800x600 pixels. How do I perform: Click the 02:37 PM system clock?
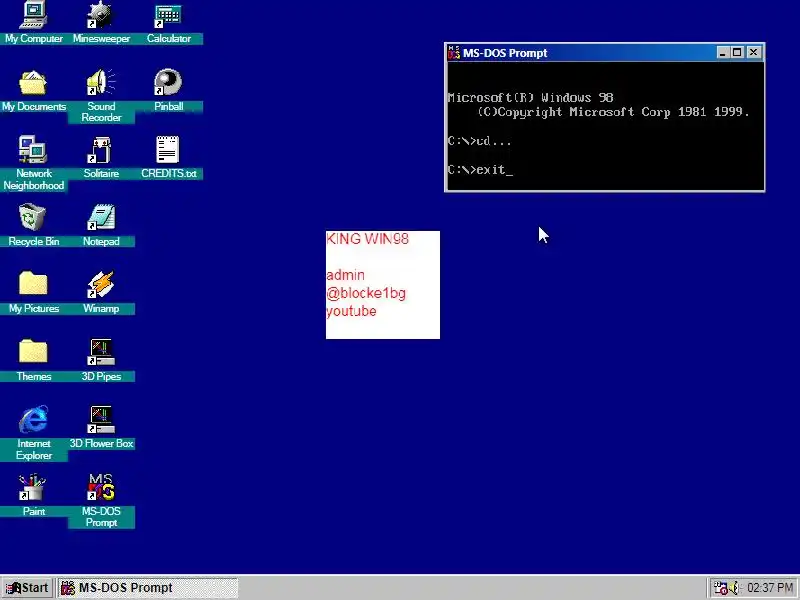[769, 588]
